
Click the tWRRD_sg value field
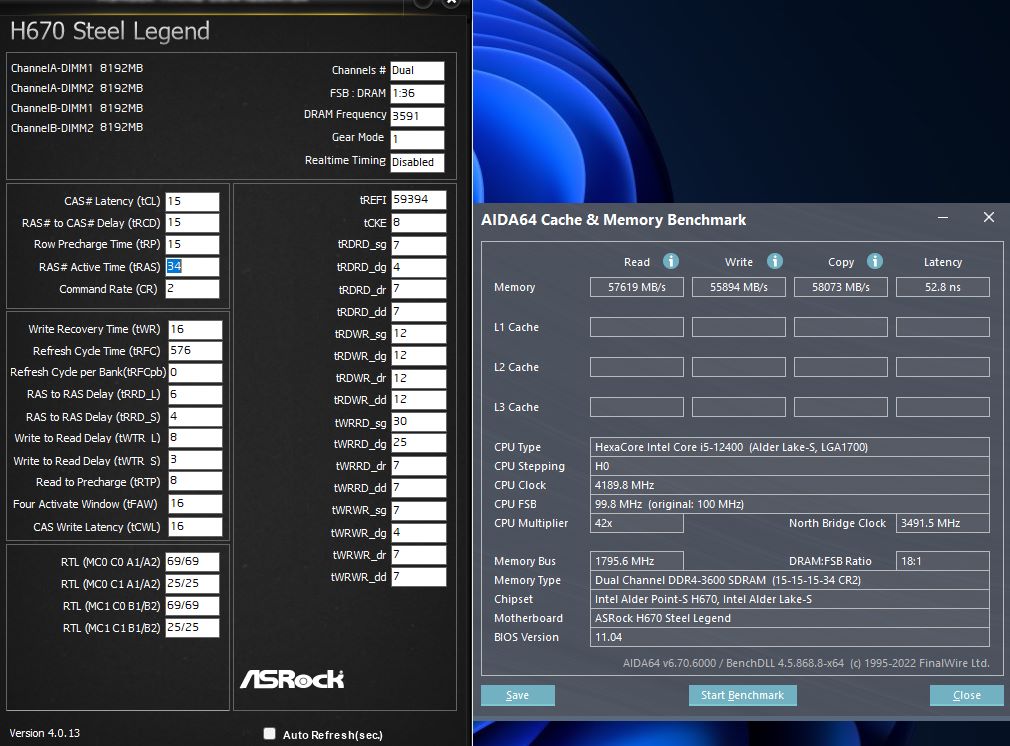418,422
